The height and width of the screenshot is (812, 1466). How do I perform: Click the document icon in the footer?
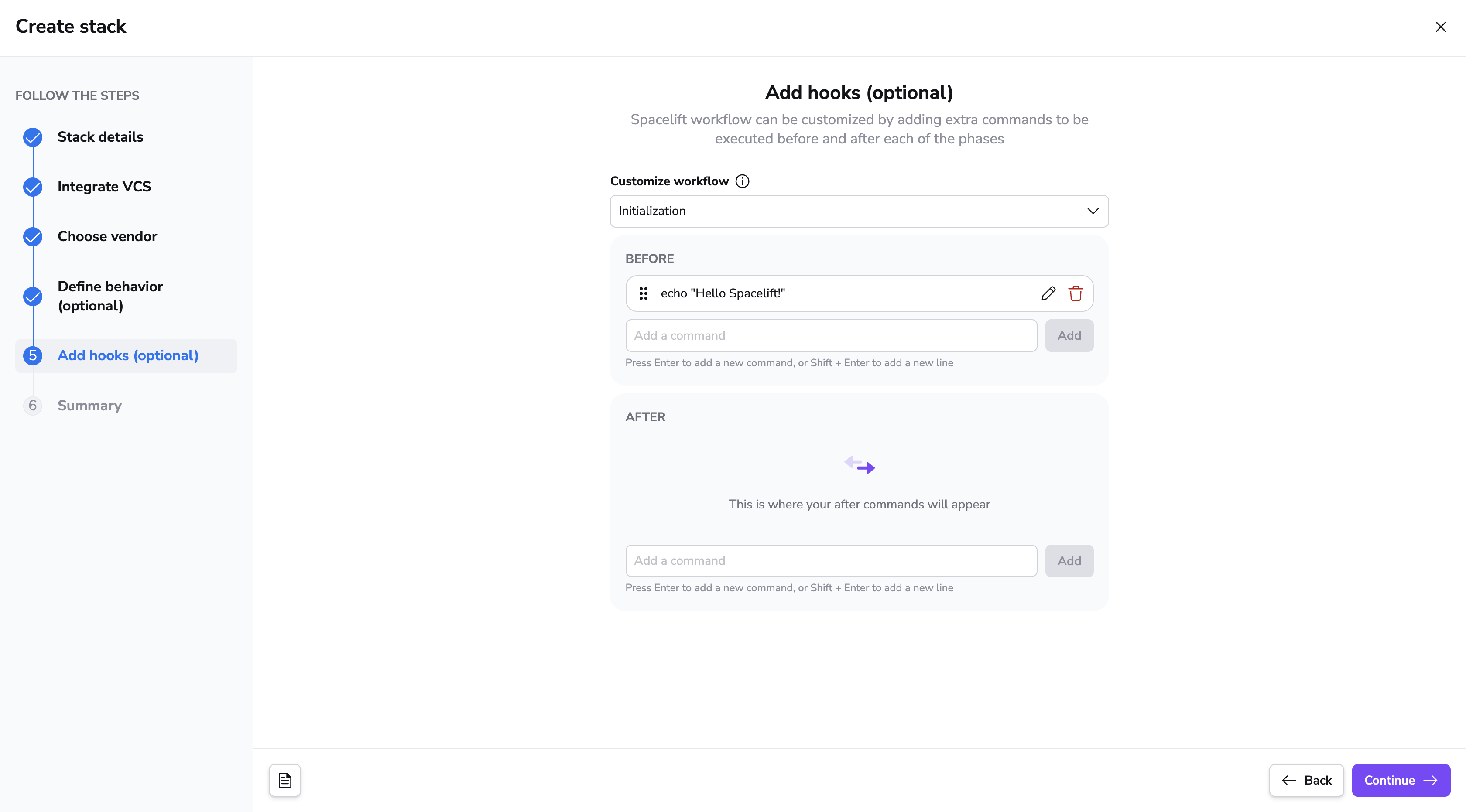point(284,780)
